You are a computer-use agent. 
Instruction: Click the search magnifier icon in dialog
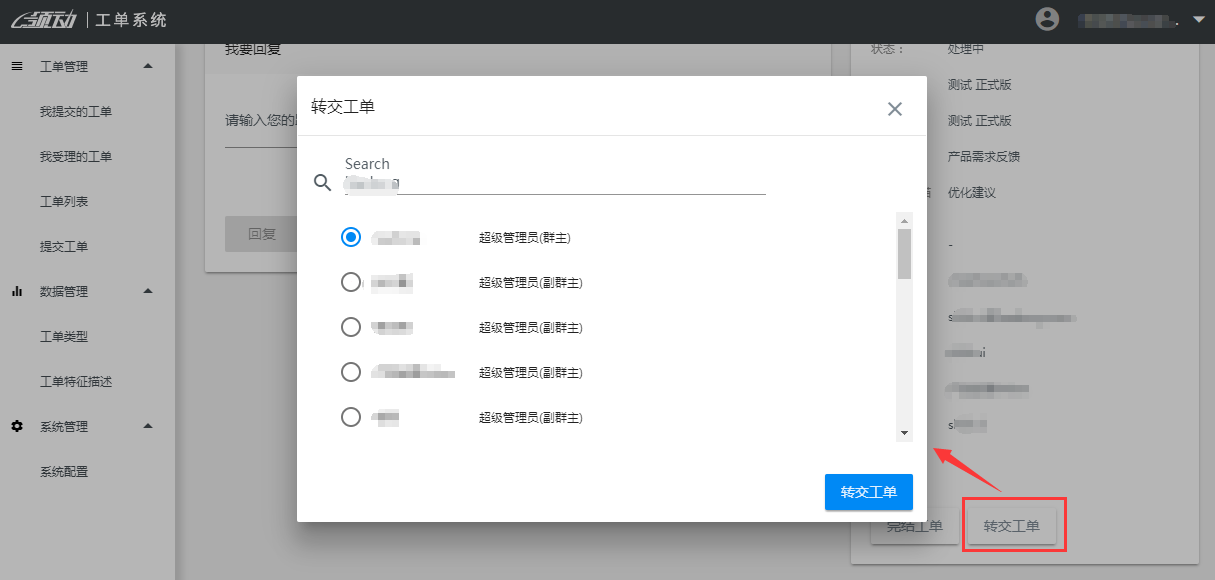click(322, 182)
